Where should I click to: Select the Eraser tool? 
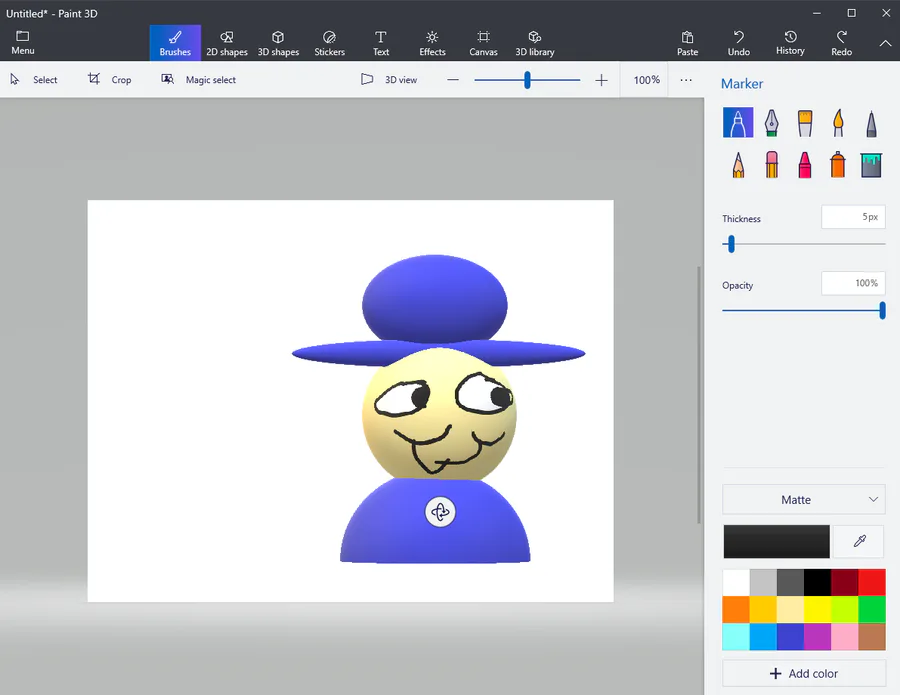771,165
